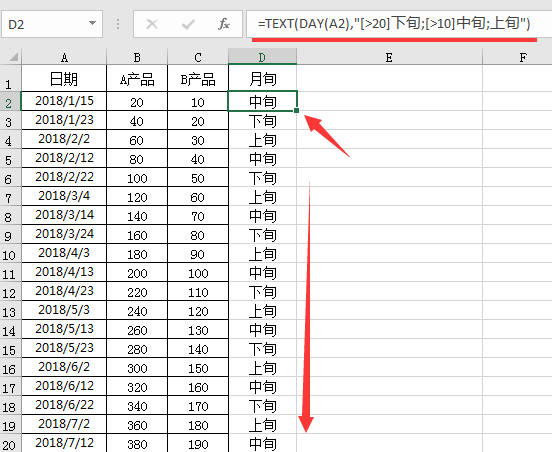
Task: Select 下旬 cell in row 18
Action: point(262,406)
